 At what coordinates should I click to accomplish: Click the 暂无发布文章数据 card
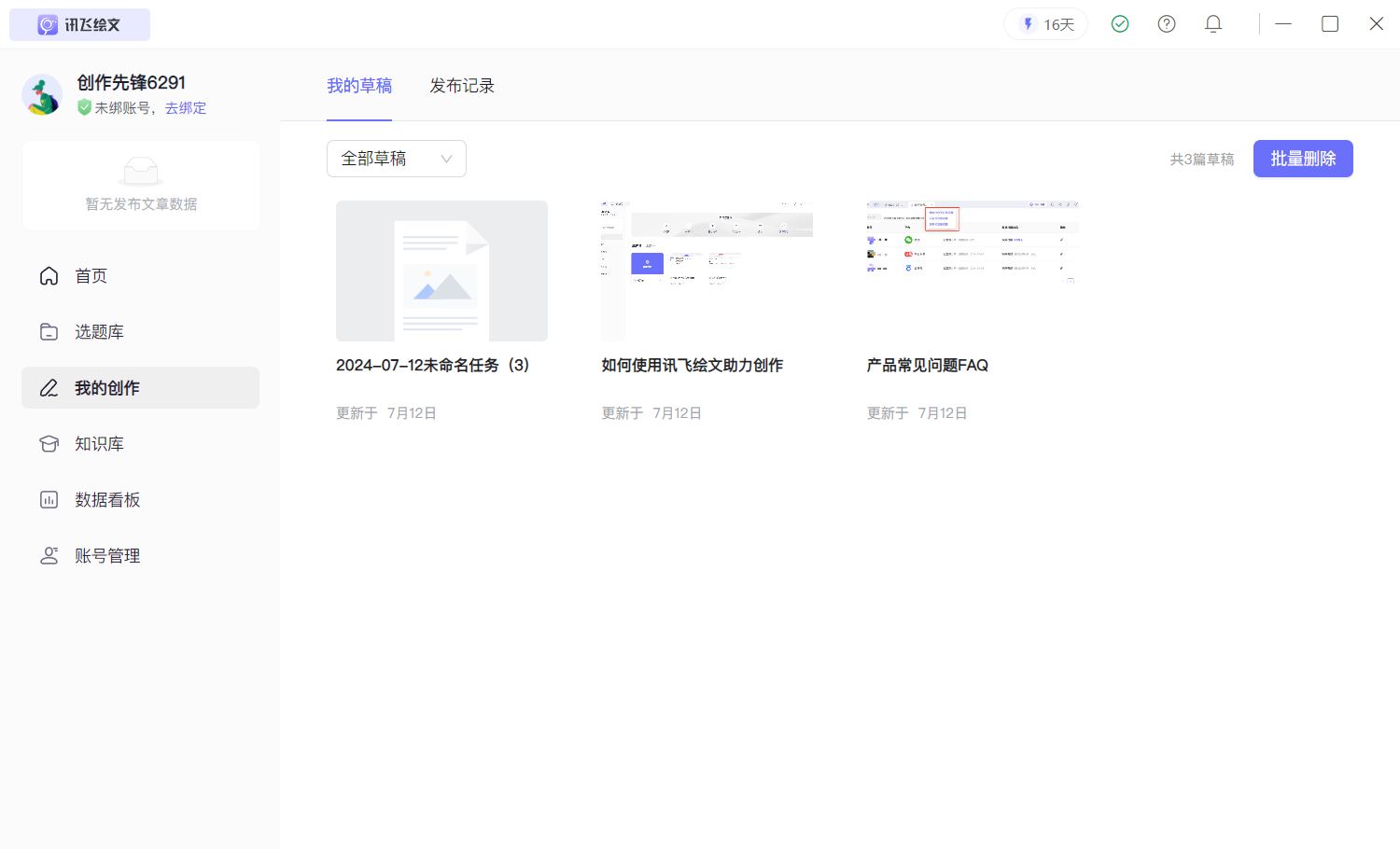coord(141,186)
